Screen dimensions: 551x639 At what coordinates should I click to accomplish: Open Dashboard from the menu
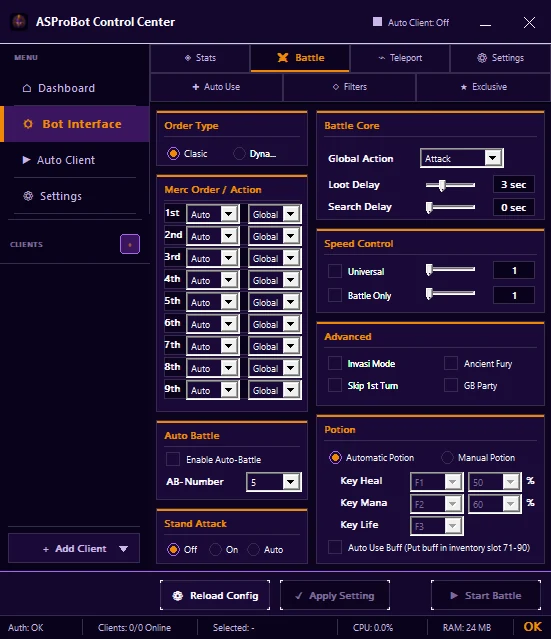[73, 88]
